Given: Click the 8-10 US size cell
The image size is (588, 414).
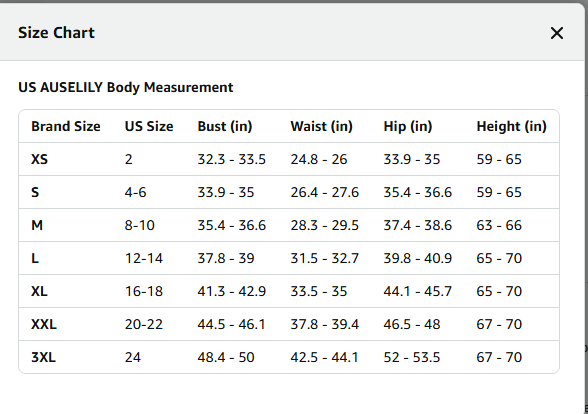Looking at the screenshot, I should coord(140,225).
